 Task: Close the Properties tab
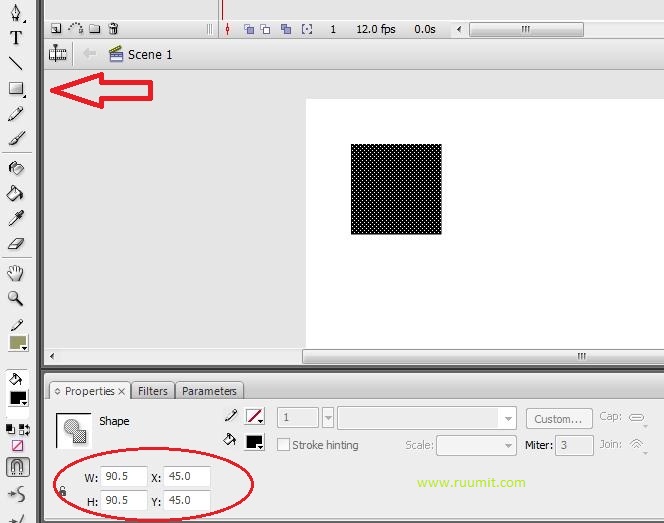(122, 391)
